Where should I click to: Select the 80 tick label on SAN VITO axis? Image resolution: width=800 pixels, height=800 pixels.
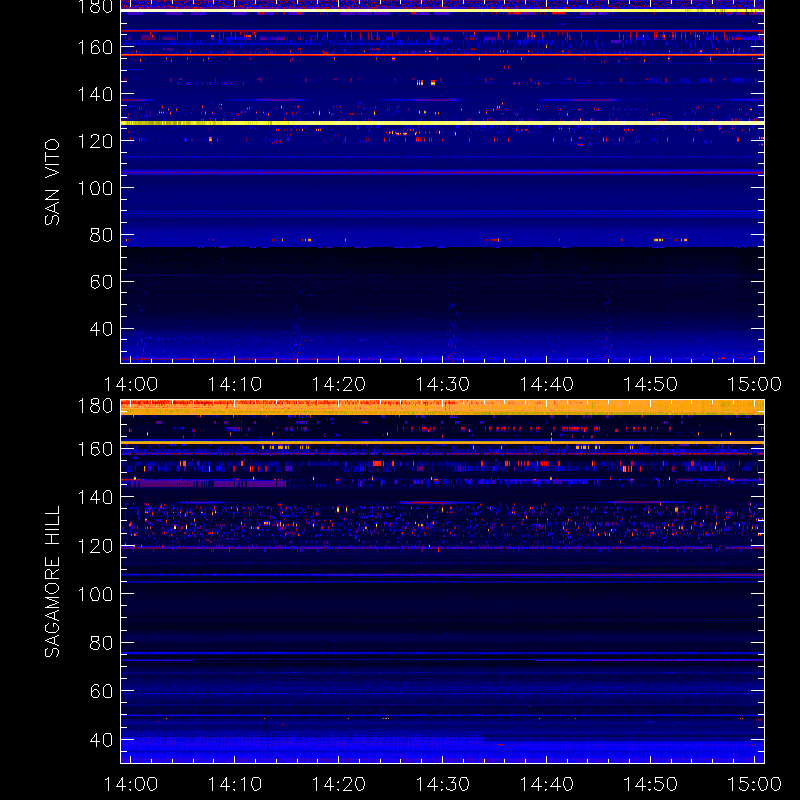point(101,235)
